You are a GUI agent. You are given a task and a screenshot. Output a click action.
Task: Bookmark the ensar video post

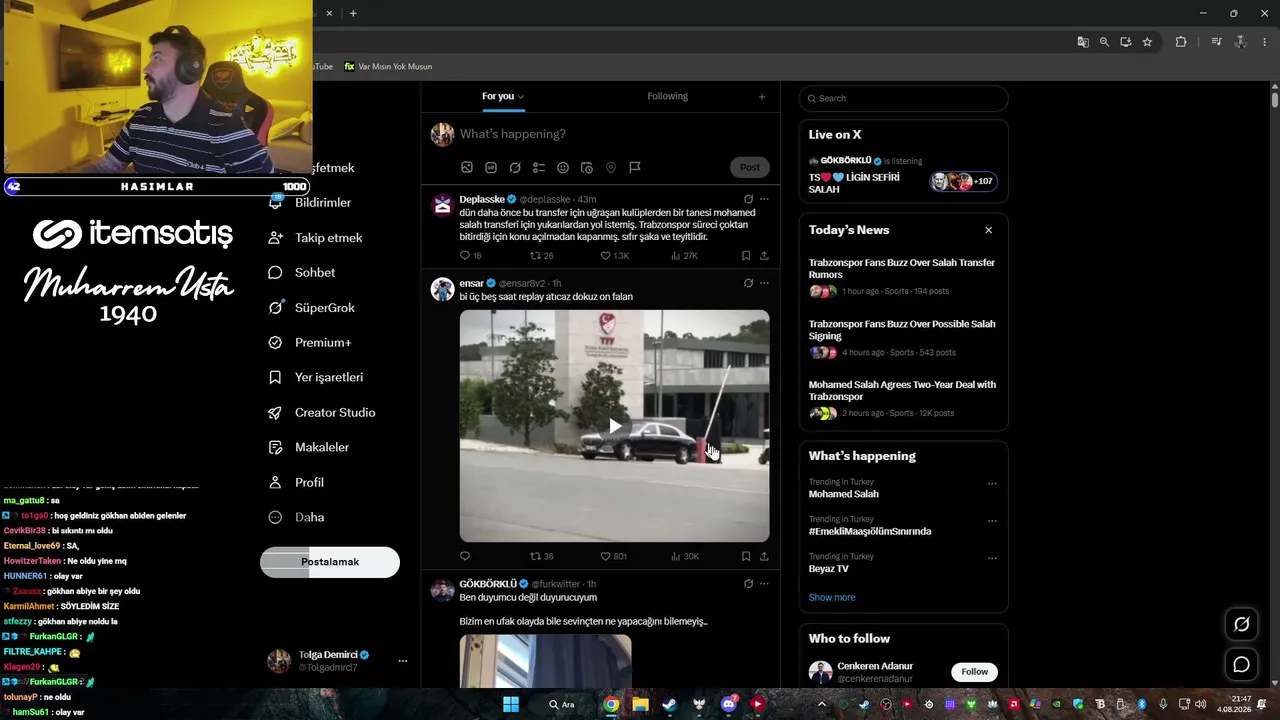746,556
